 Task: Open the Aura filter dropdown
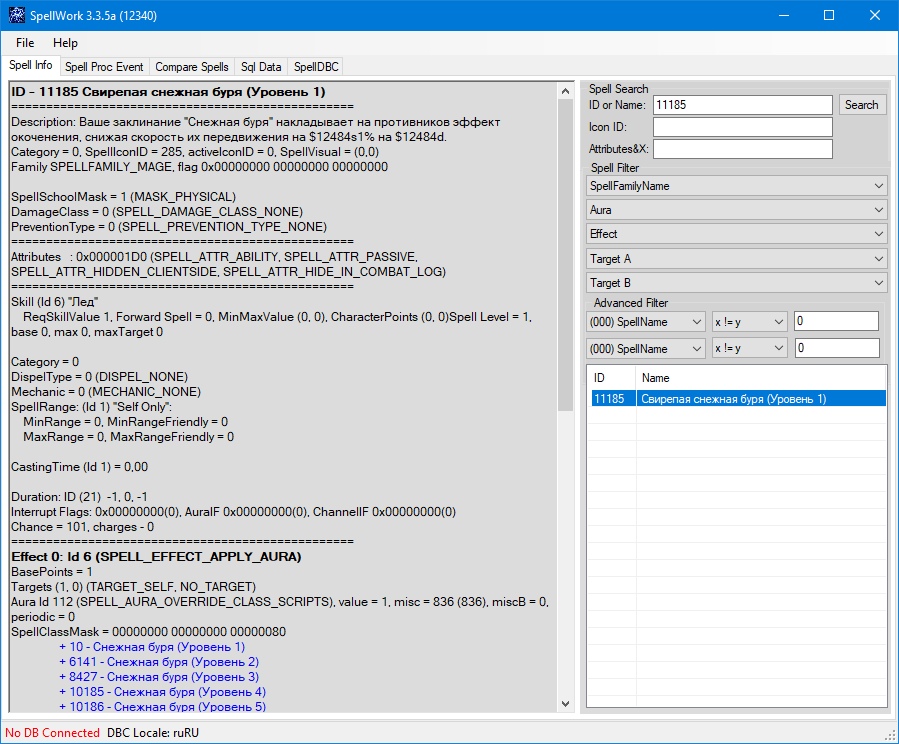tap(737, 210)
